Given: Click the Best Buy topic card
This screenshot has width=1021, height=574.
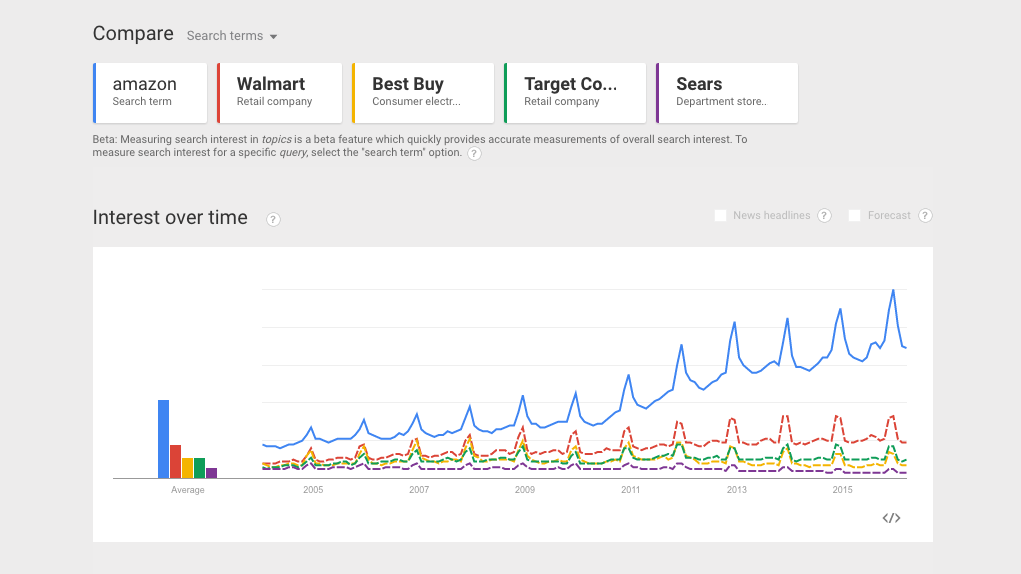Looking at the screenshot, I should 424,93.
